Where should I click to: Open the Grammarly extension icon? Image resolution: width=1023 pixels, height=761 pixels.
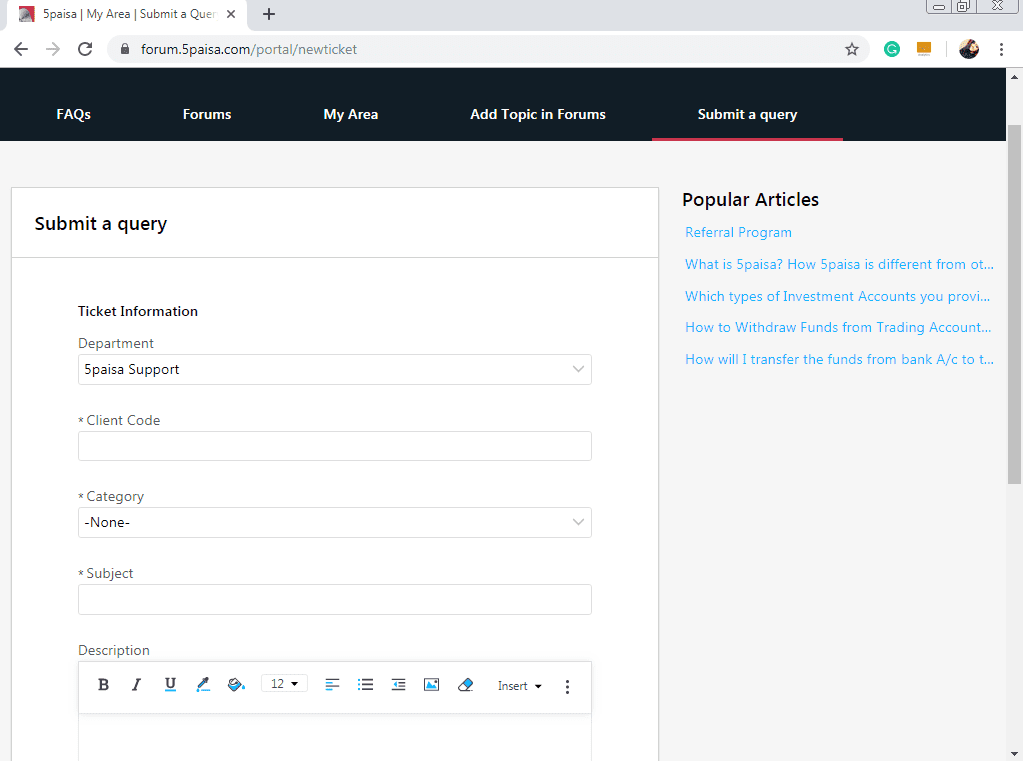click(892, 49)
